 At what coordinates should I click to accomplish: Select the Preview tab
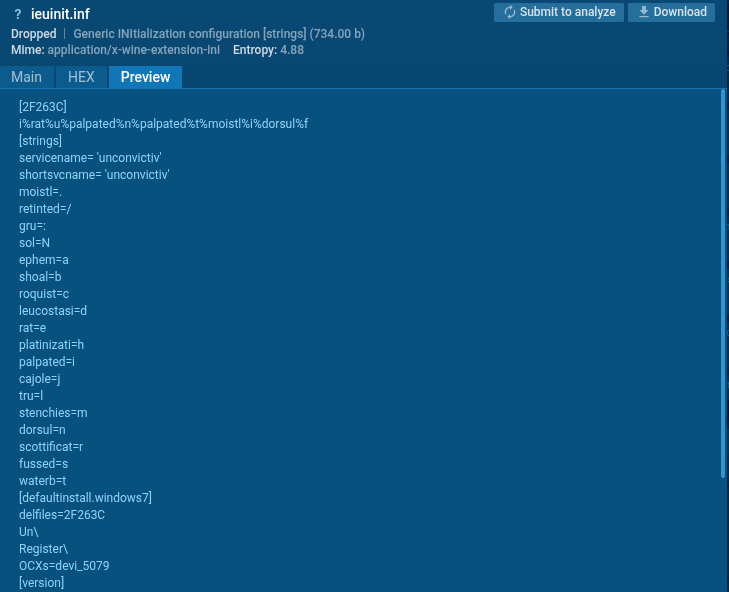point(145,77)
